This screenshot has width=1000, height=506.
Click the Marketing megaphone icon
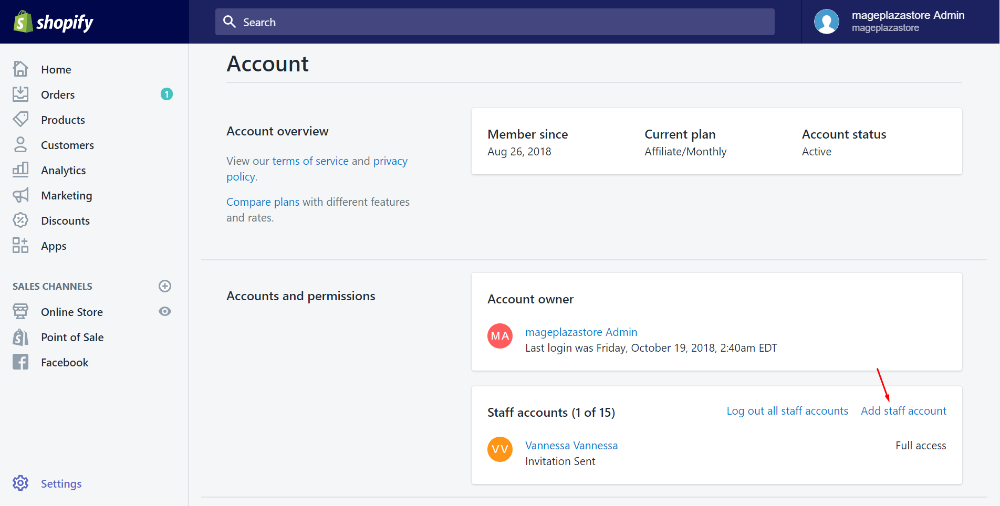pyautogui.click(x=20, y=195)
